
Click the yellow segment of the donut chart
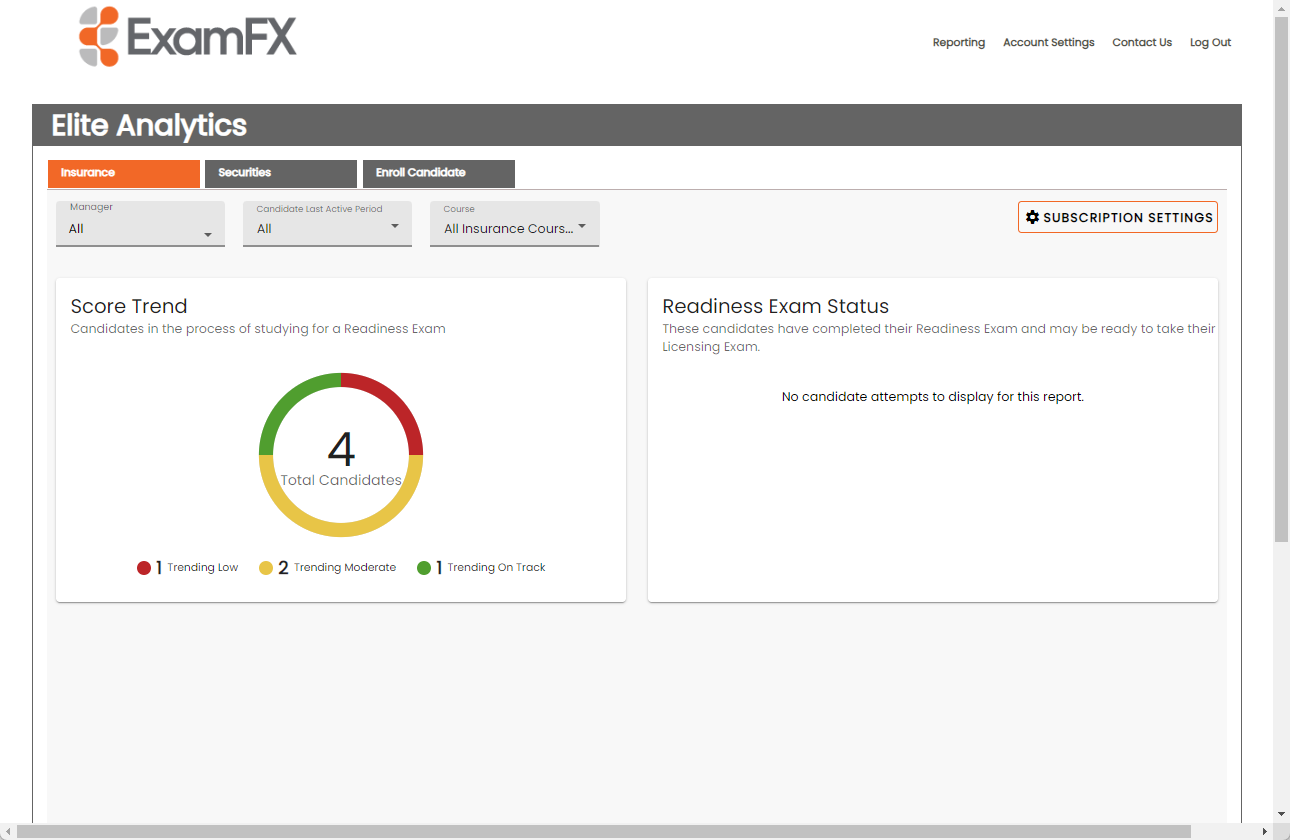[x=341, y=529]
